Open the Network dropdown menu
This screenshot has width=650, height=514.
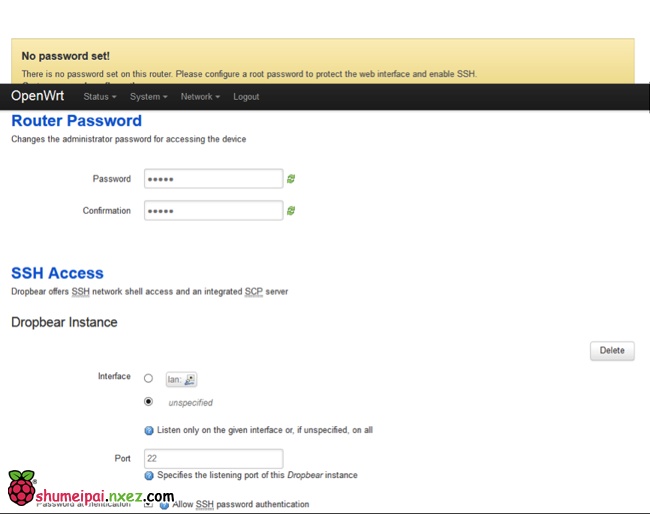(x=200, y=97)
